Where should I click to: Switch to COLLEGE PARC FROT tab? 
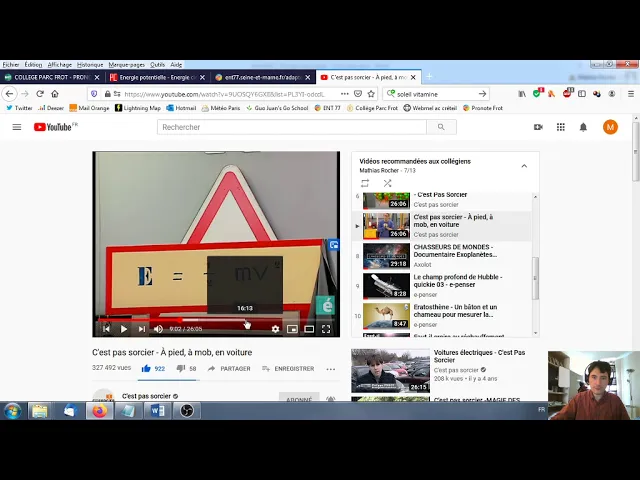point(52,77)
